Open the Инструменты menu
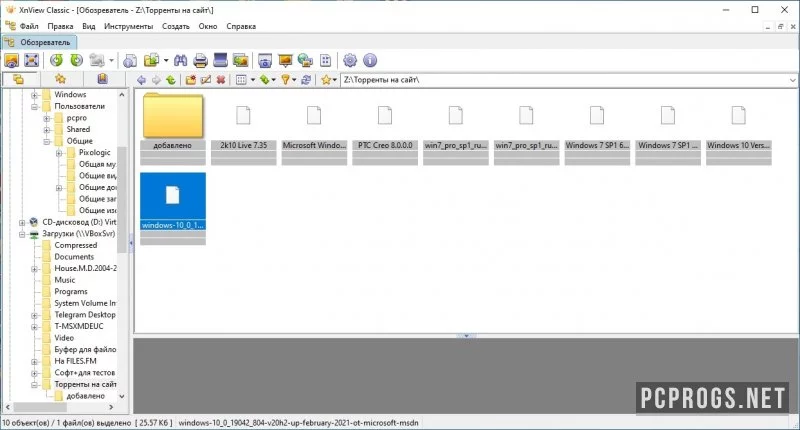The image size is (800, 430). (x=129, y=26)
